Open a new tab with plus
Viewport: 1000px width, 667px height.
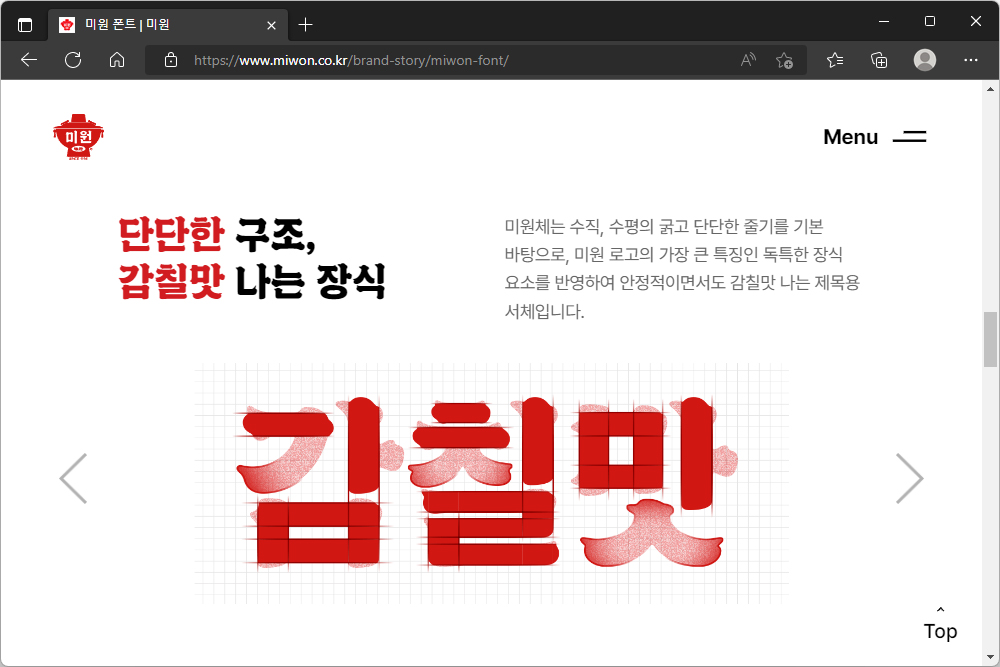pyautogui.click(x=305, y=25)
